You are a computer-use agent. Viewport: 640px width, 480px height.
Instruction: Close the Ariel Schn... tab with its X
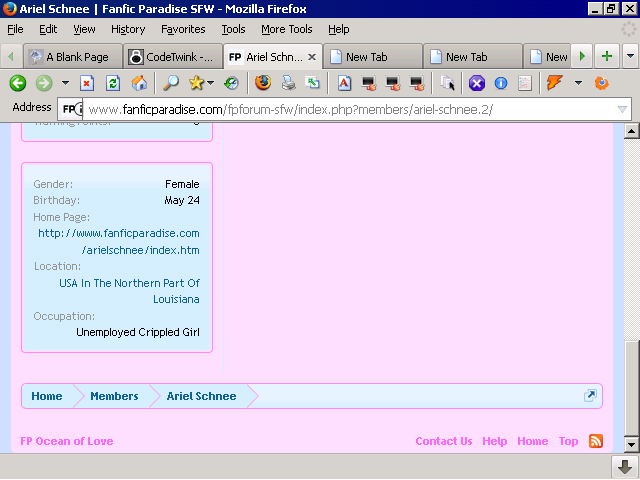click(x=312, y=57)
